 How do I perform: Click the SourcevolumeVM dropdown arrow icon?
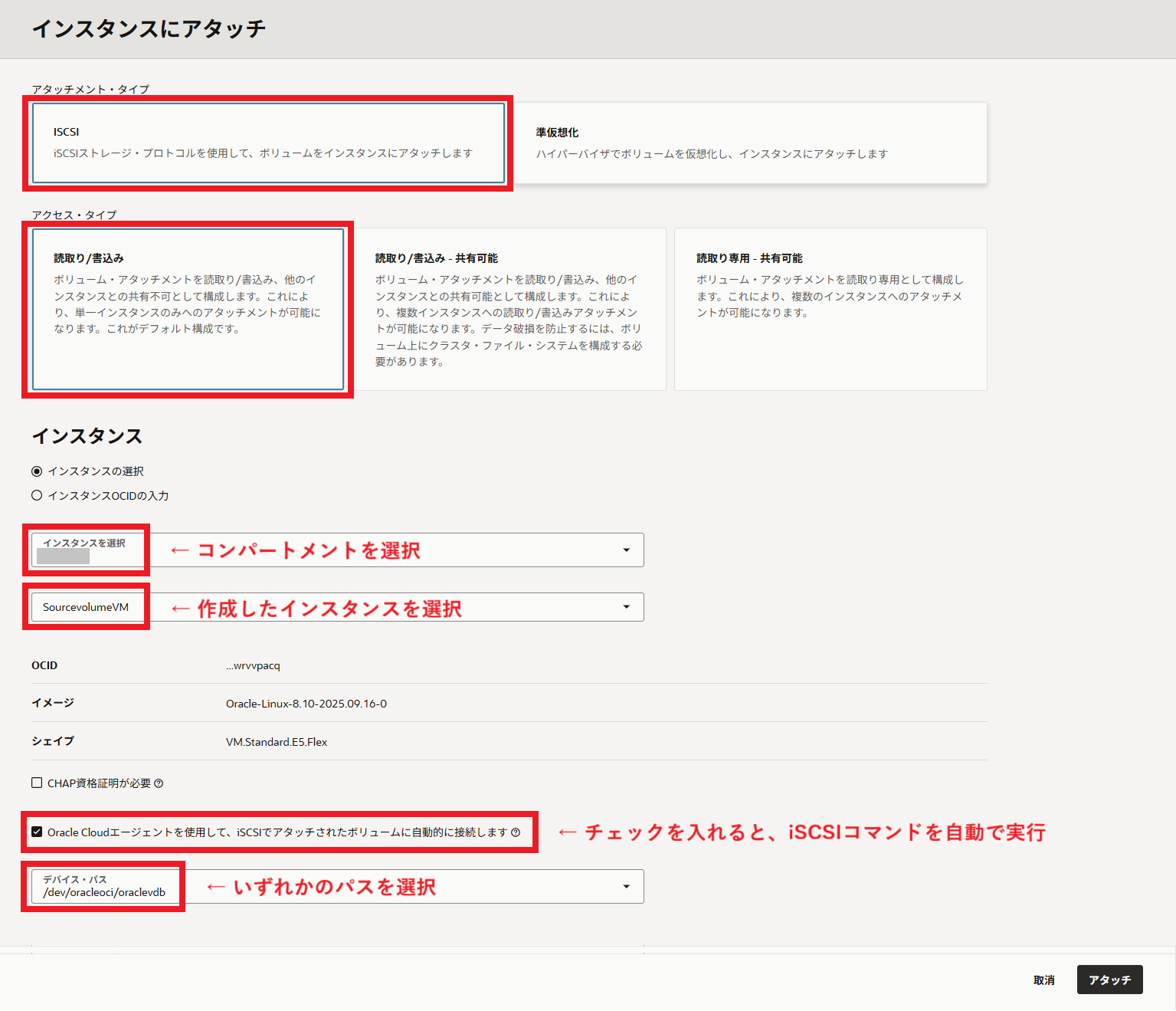pos(627,607)
